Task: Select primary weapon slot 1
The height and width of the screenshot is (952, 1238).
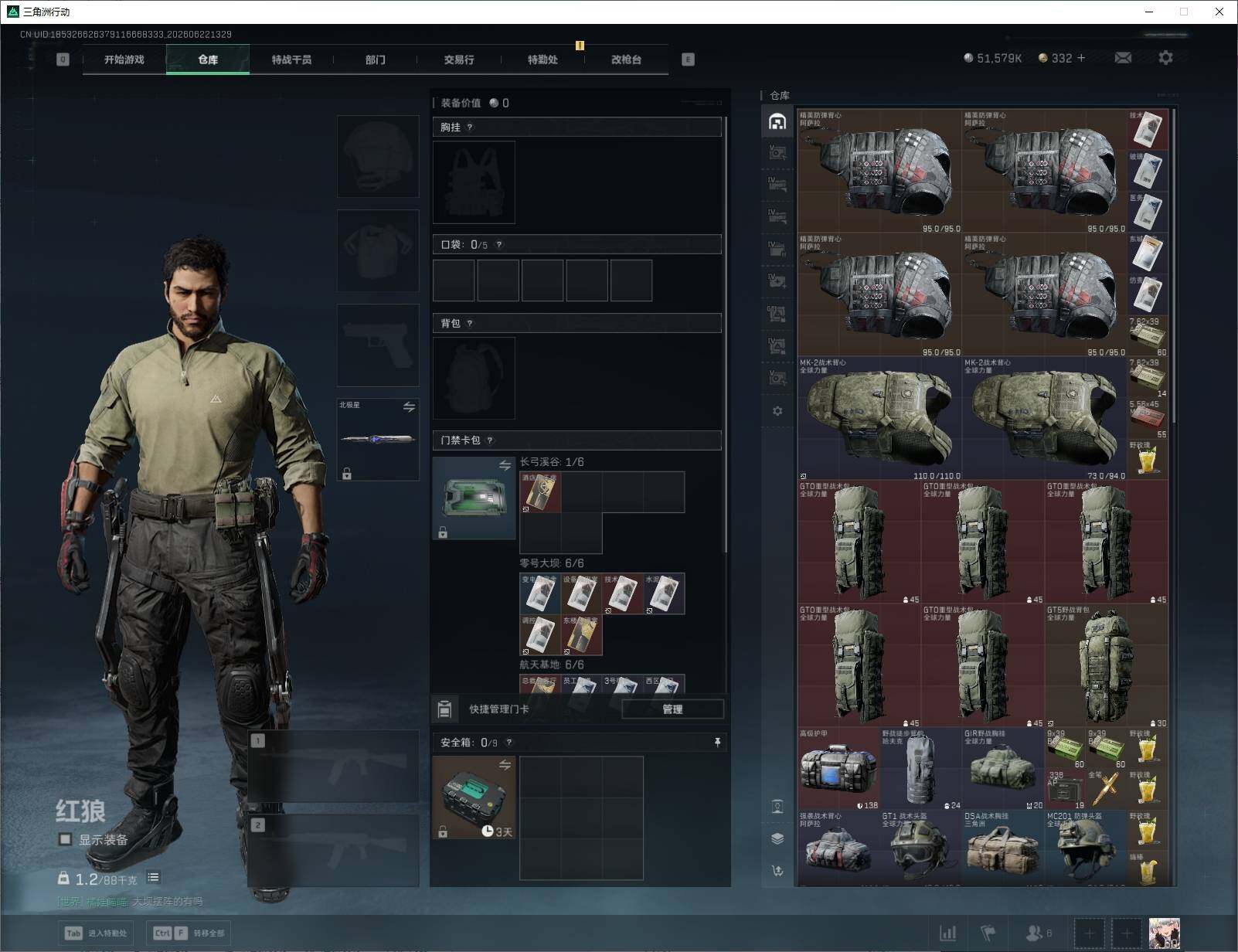Action: [334, 766]
